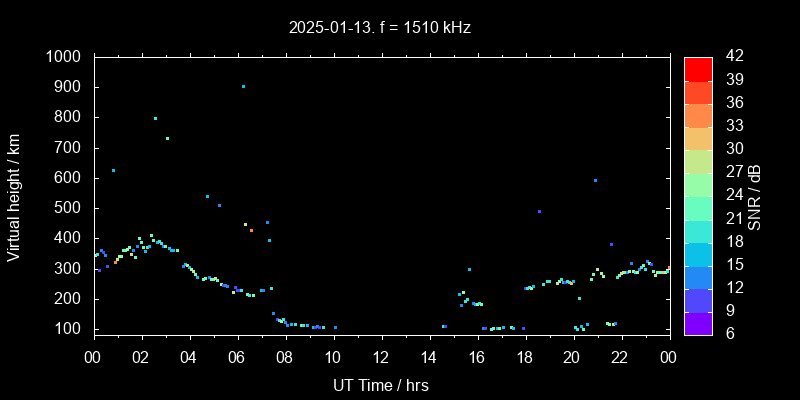Select the isolated data point near 900 km
800x400 pixels.
[x=243, y=86]
